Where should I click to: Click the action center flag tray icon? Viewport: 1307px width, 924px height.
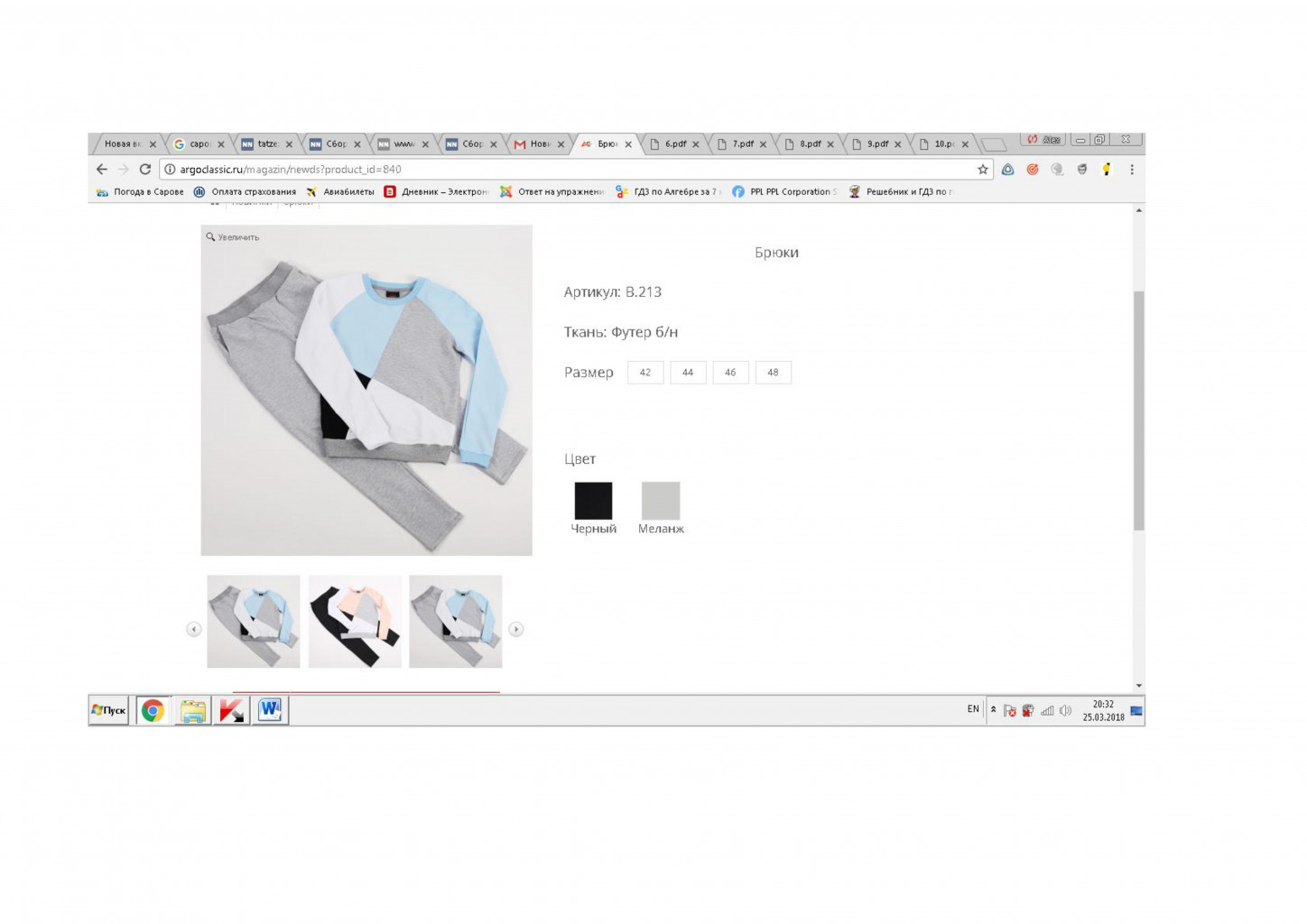click(1010, 710)
